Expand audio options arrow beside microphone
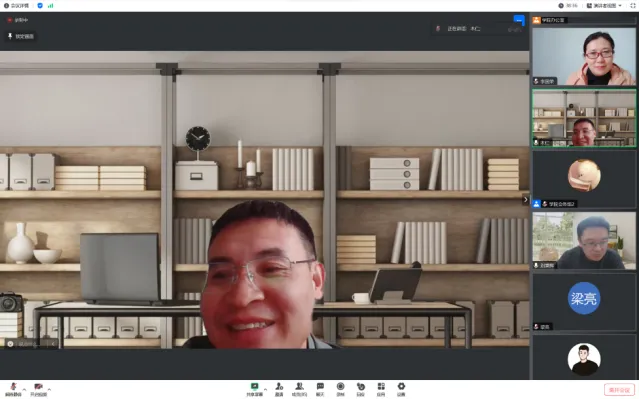640x400 pixels. (x=24, y=387)
